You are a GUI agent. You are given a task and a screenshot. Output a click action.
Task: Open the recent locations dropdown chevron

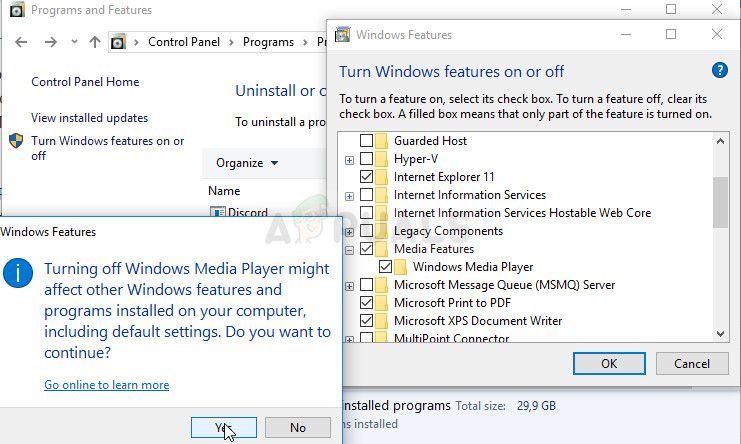point(74,42)
